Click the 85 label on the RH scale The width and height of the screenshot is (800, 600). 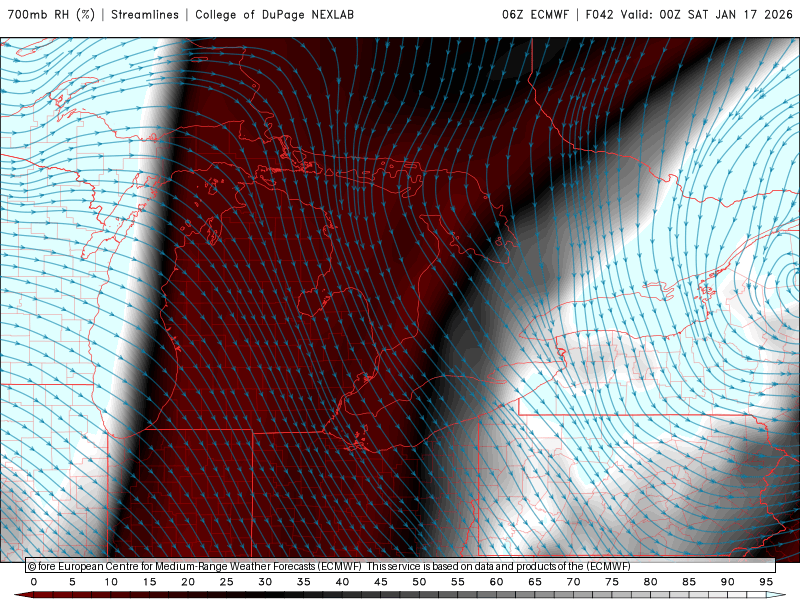pyautogui.click(x=689, y=582)
